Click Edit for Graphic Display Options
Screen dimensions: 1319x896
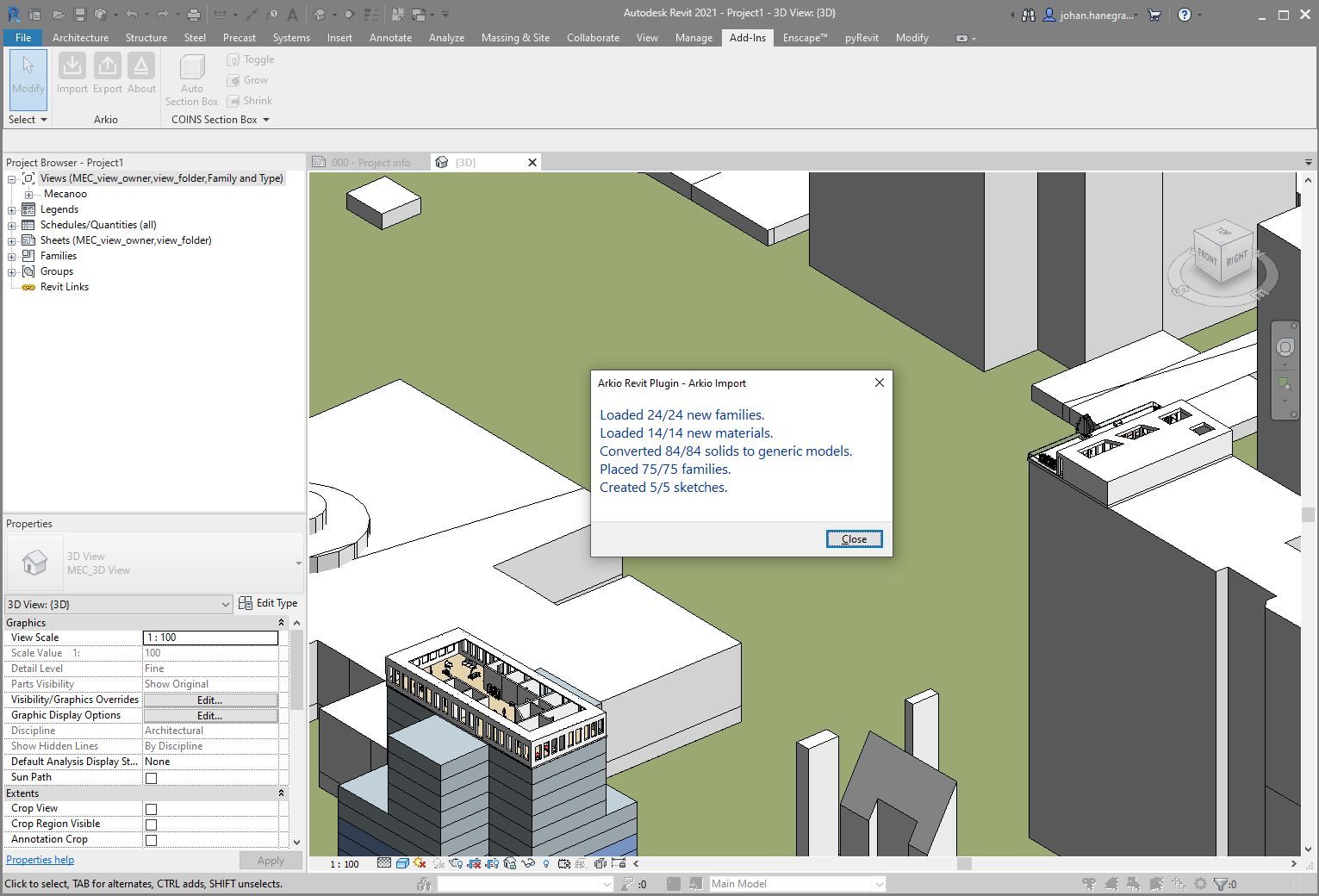tap(210, 716)
